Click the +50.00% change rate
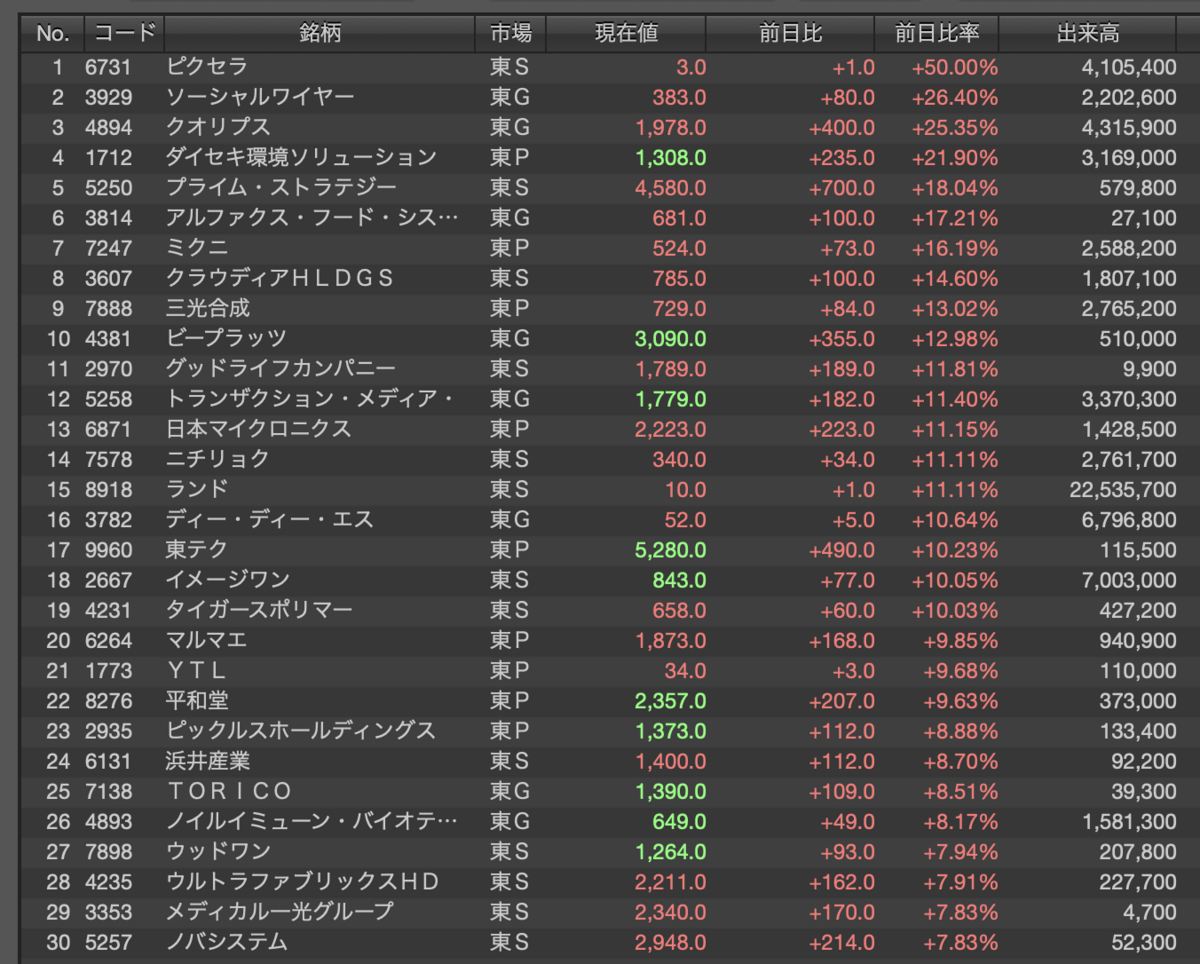The image size is (1200, 964). click(x=954, y=67)
